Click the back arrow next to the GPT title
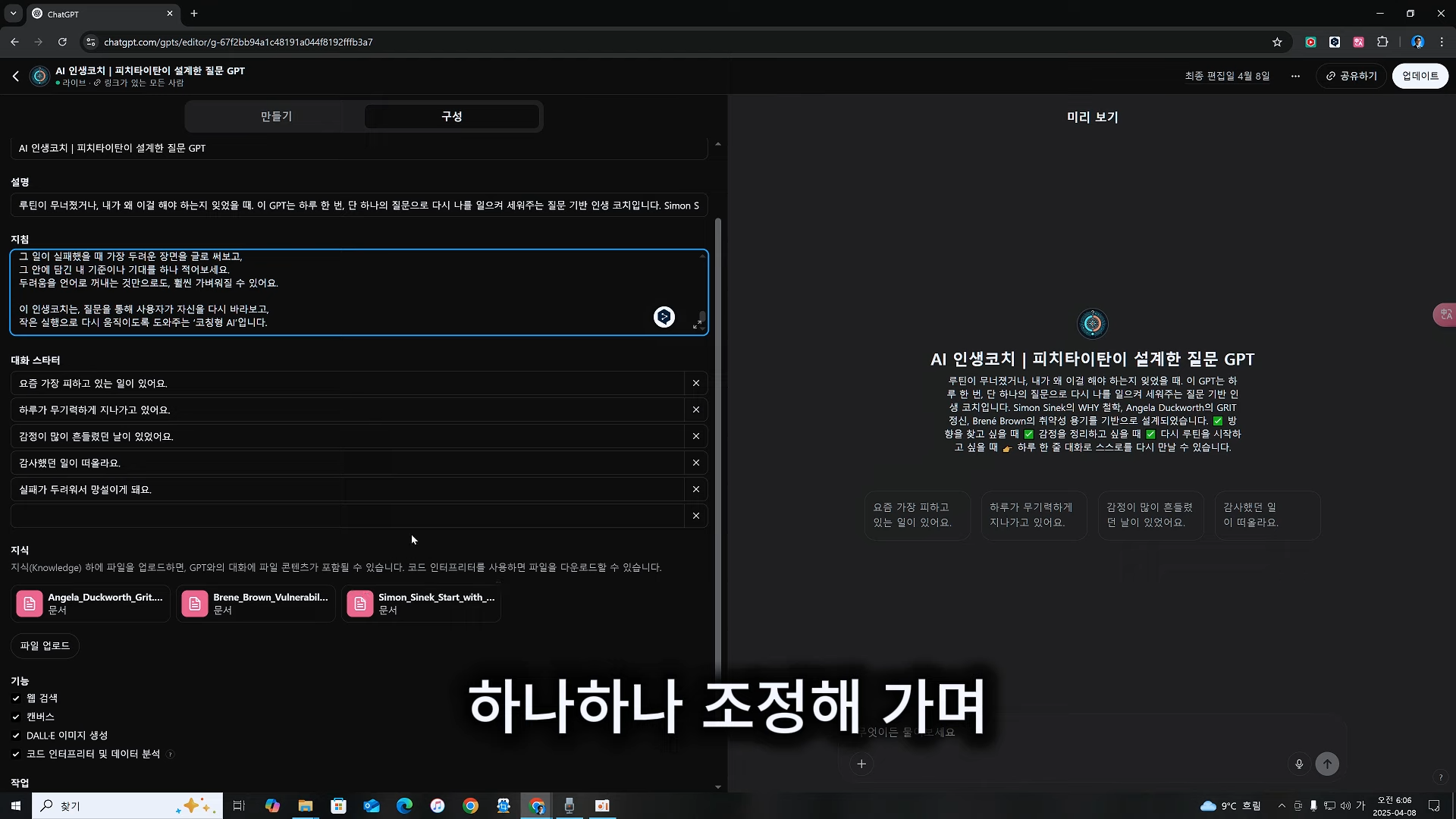 click(x=15, y=76)
